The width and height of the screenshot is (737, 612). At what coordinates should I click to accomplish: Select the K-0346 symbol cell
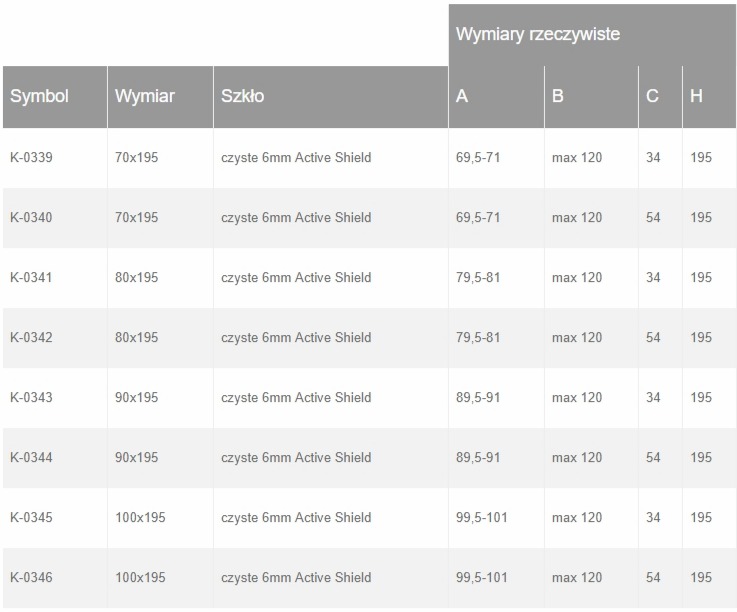pyautogui.click(x=31, y=578)
